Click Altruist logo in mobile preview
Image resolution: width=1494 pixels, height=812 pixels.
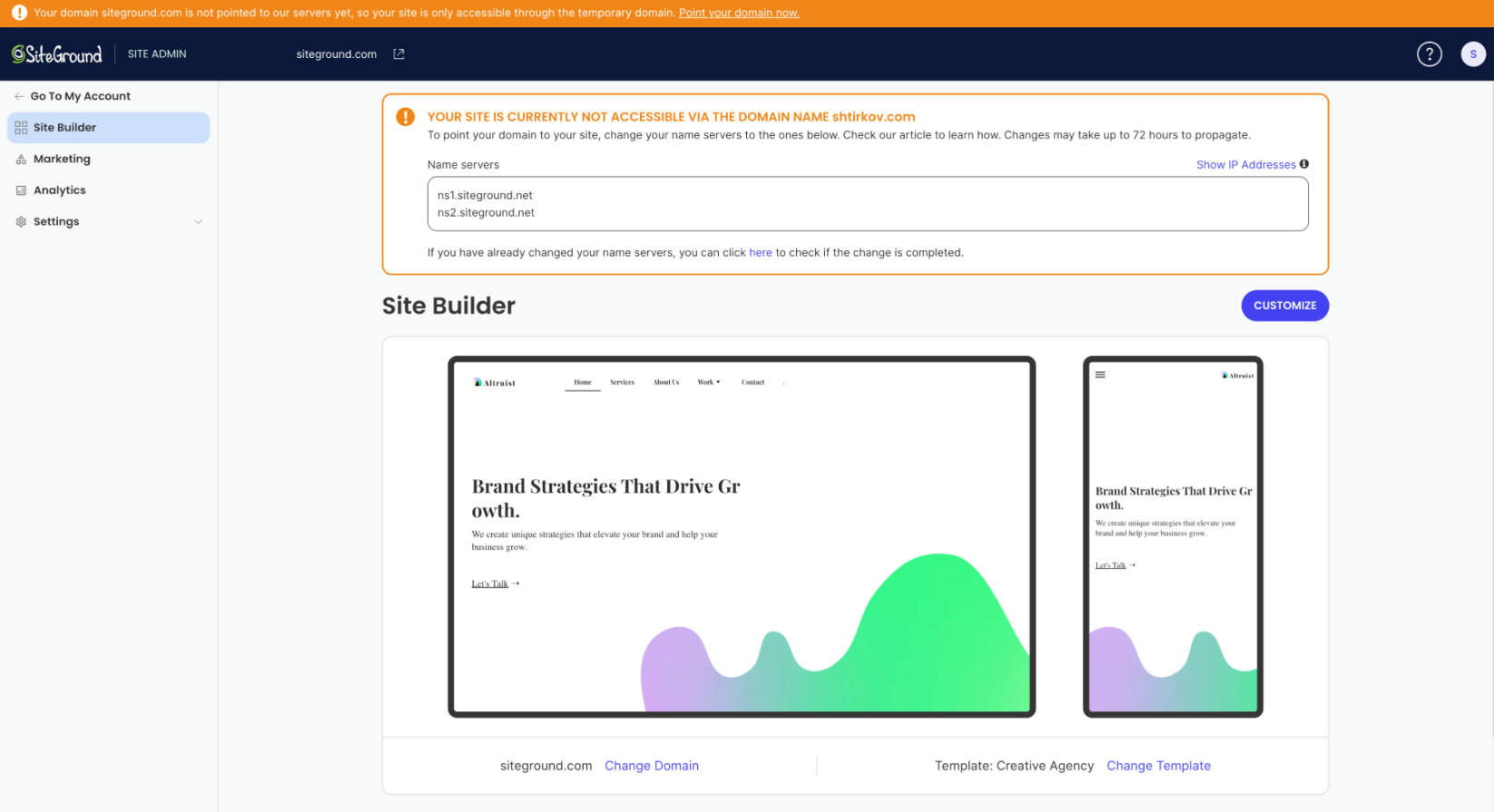pyautogui.click(x=1237, y=376)
